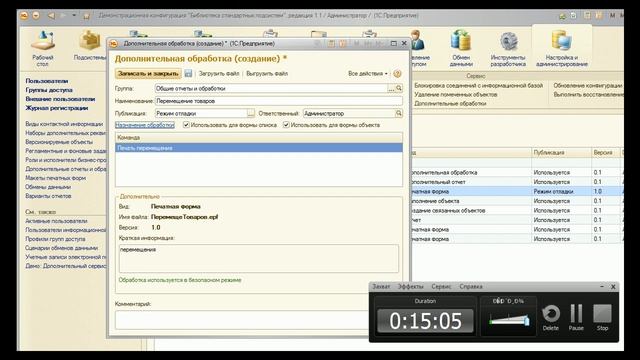Click the 0:15:05 duration display
The height and width of the screenshot is (360, 640).
coord(425,320)
